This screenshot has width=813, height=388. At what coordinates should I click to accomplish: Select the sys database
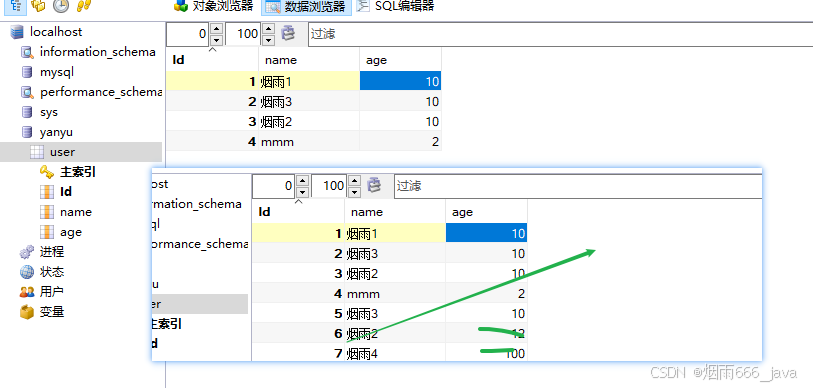click(x=49, y=112)
